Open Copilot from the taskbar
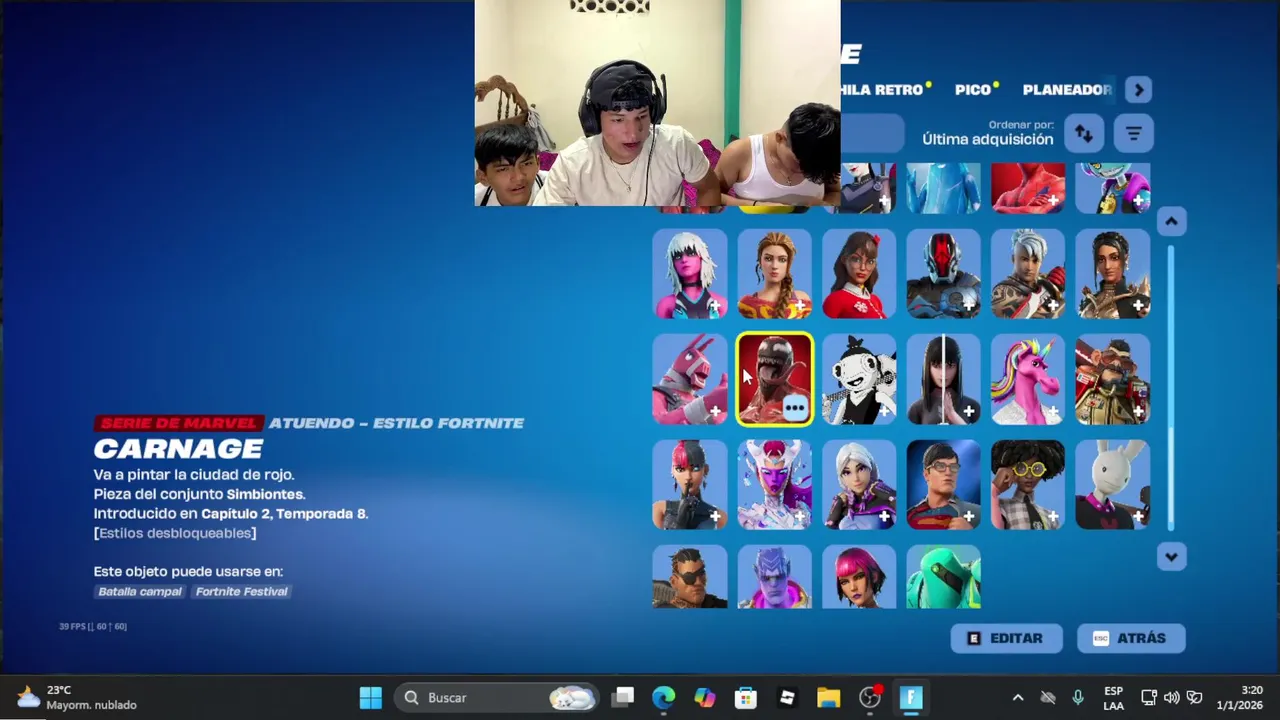Viewport: 1280px width, 720px height. [705, 697]
